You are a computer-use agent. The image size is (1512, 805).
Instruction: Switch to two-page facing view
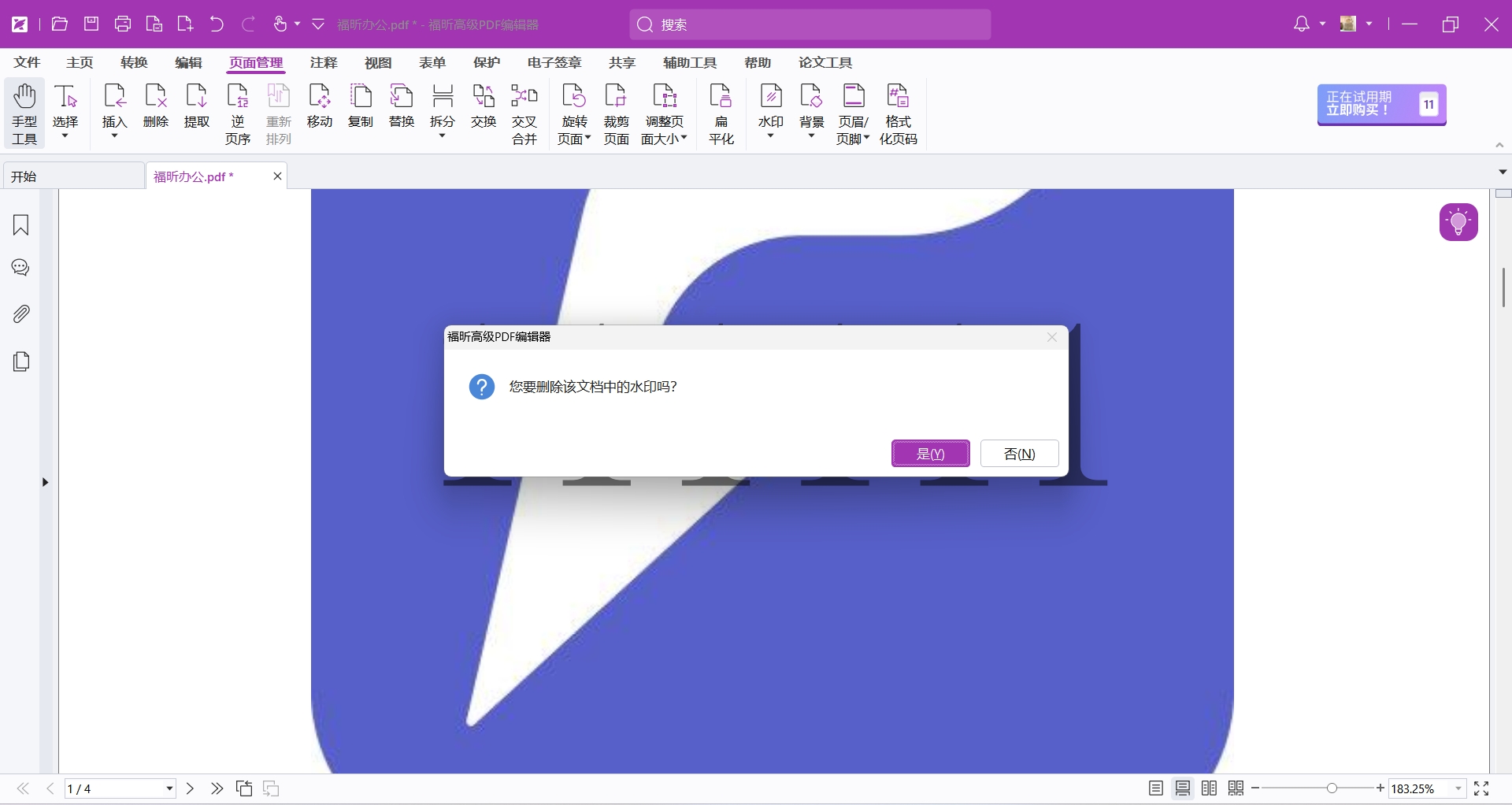pyautogui.click(x=1209, y=788)
